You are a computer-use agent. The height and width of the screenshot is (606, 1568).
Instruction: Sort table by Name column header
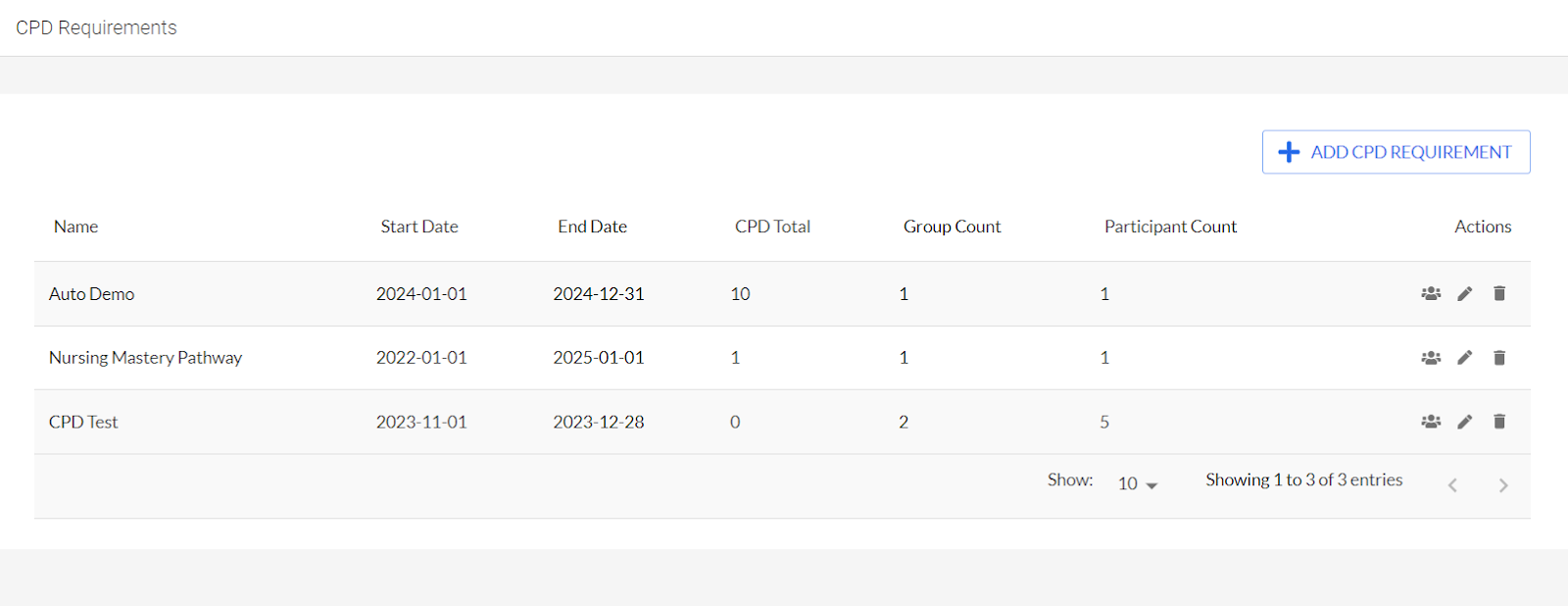[75, 227]
